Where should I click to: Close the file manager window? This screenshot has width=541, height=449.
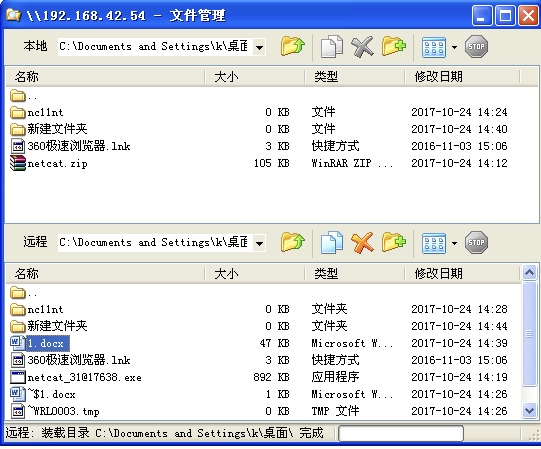click(x=528, y=16)
